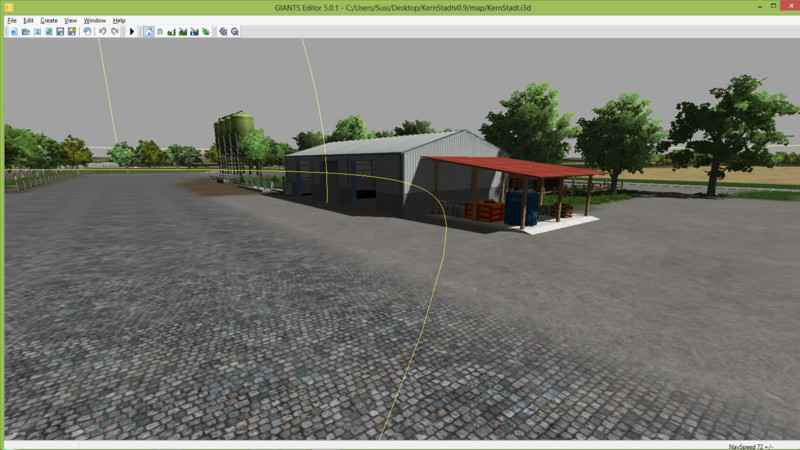Select the terrain sculpt mode icon
The image size is (800, 450).
point(171,31)
